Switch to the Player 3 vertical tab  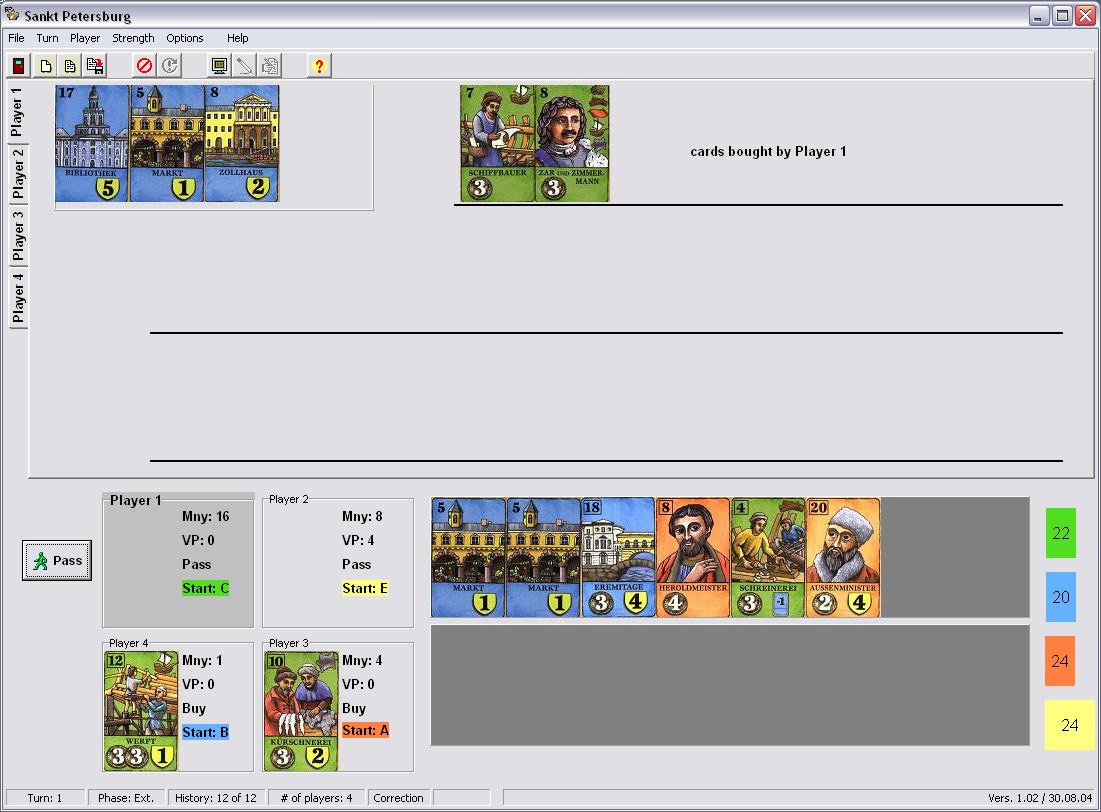point(18,236)
